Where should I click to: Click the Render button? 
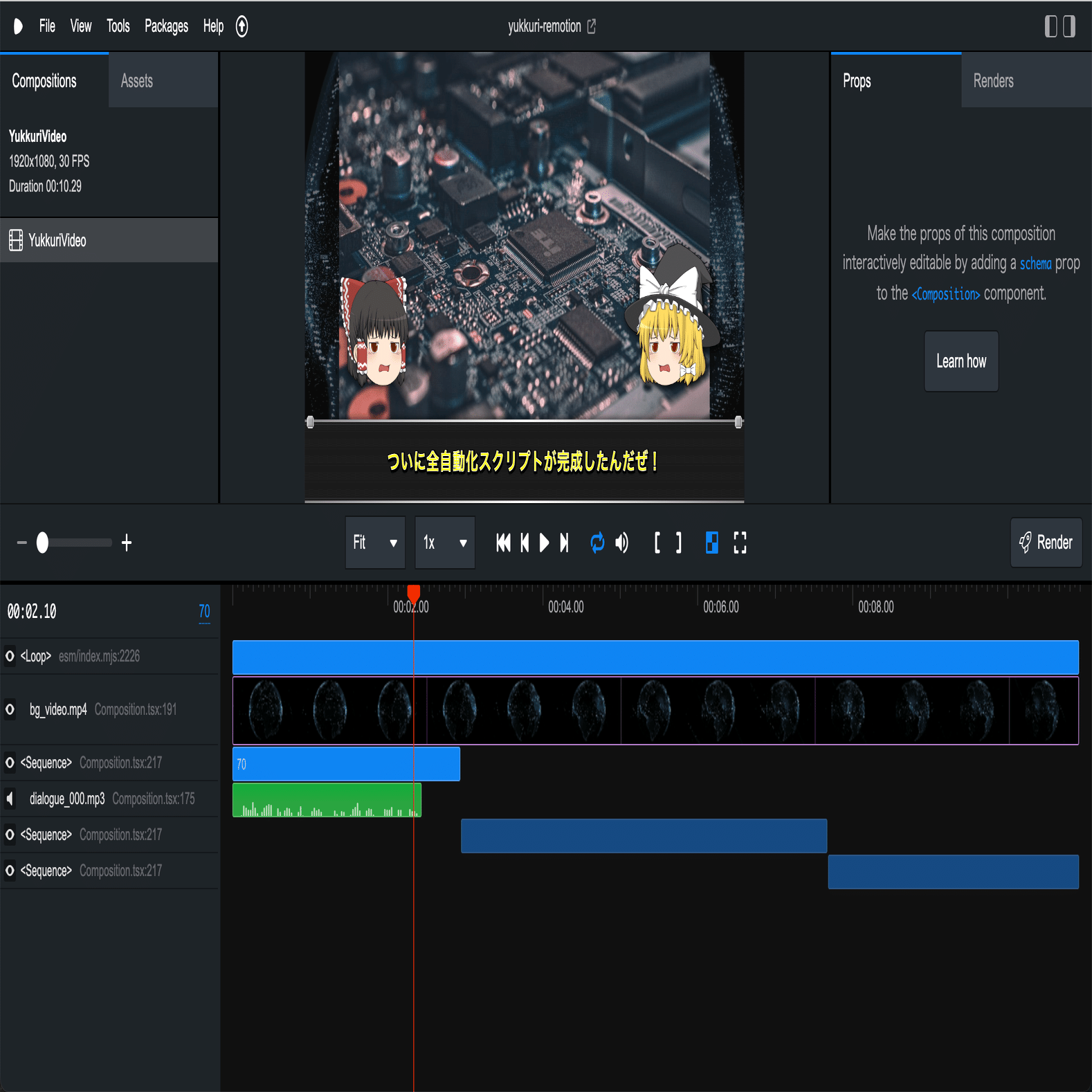coord(1046,543)
